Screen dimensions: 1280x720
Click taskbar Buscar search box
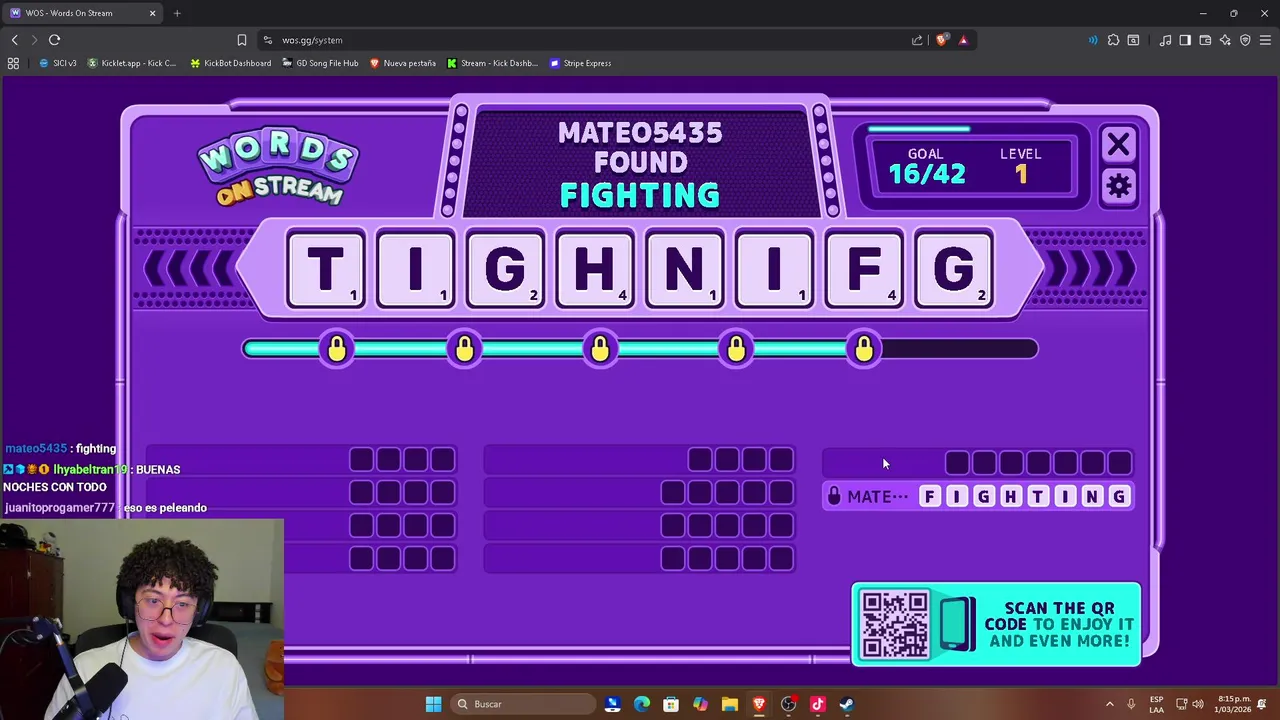[x=522, y=704]
